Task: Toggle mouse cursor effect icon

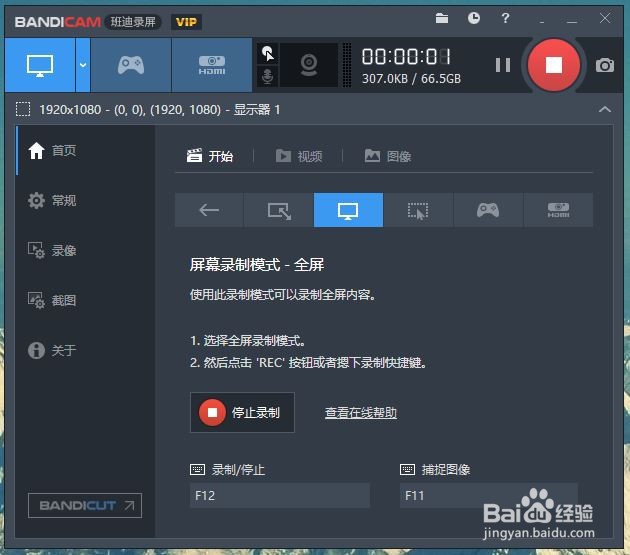Action: pyautogui.click(x=268, y=53)
